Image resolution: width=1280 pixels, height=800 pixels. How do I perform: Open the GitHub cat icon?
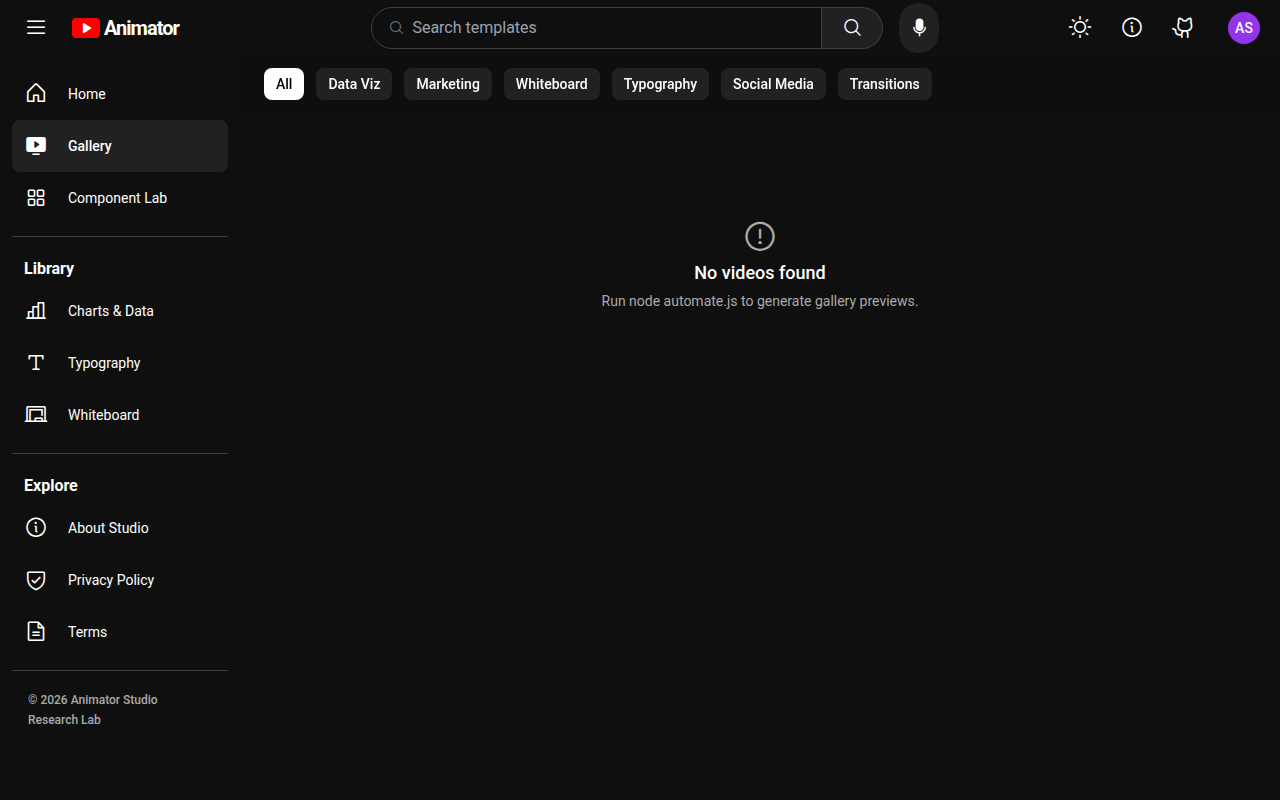click(x=1184, y=28)
